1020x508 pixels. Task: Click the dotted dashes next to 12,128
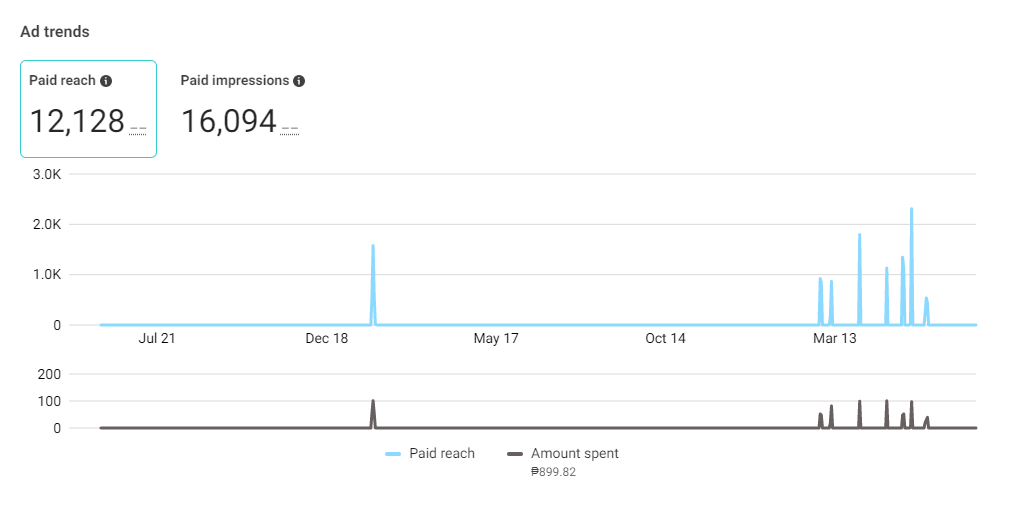tap(138, 131)
